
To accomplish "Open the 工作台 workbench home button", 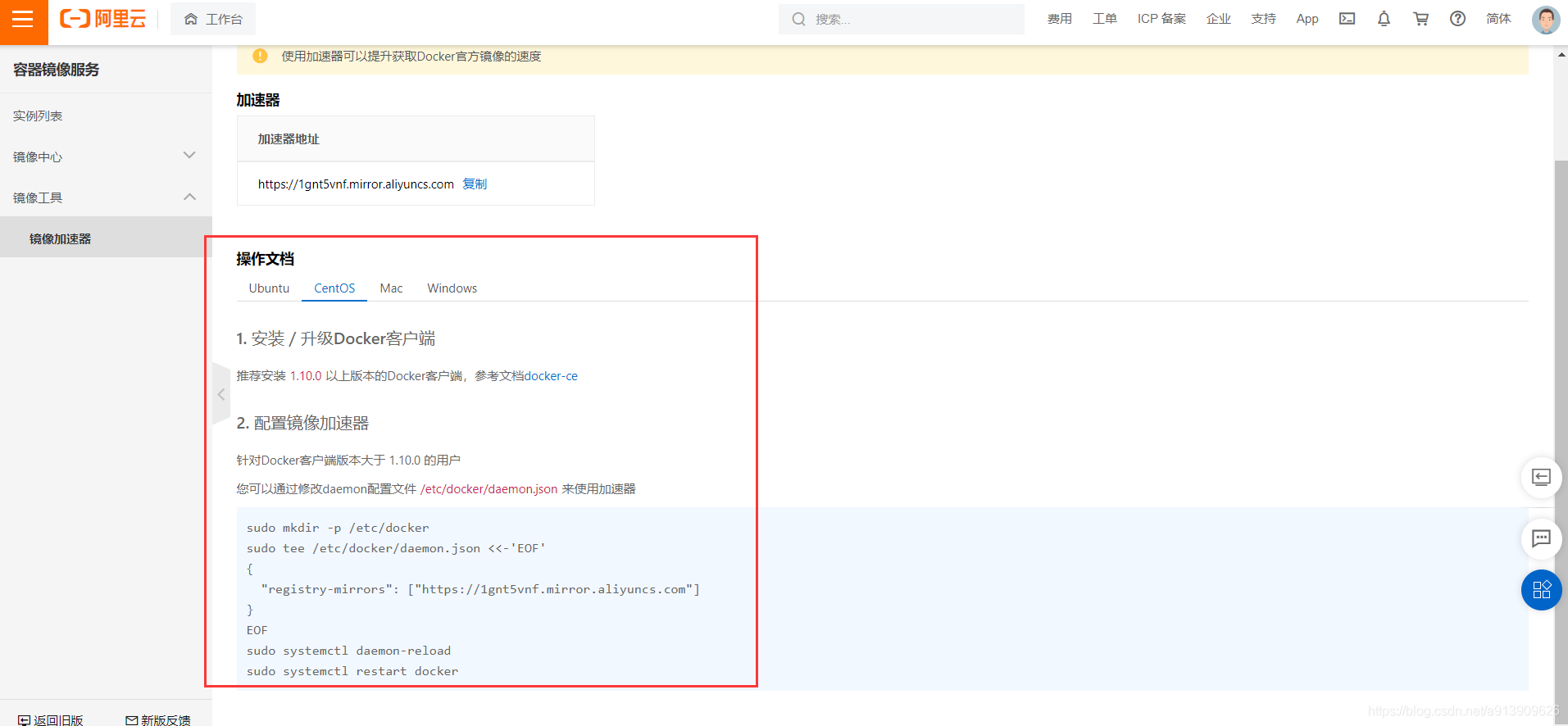I will coord(213,19).
